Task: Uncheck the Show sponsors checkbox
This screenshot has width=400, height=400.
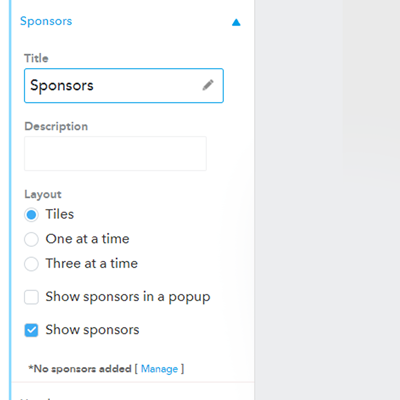Action: [31, 330]
